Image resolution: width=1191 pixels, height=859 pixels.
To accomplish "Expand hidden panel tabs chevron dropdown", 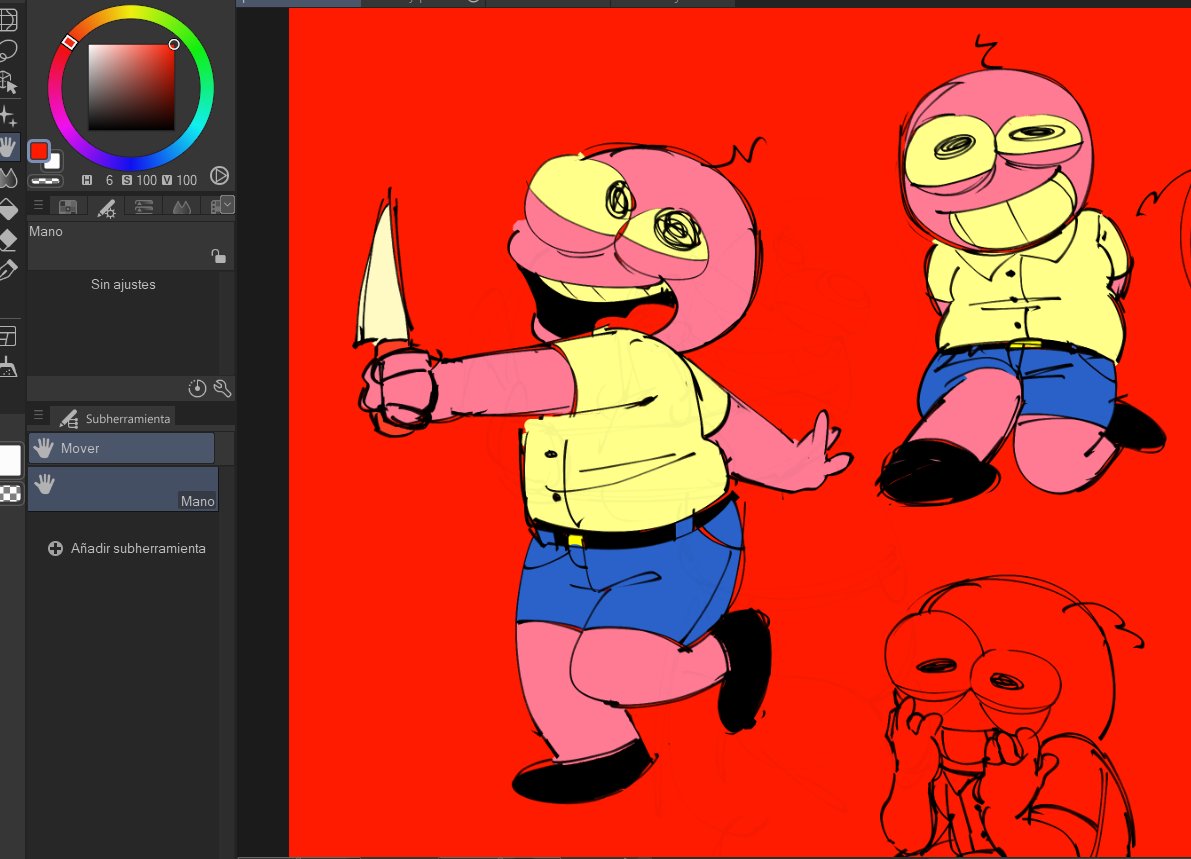I will (227, 204).
